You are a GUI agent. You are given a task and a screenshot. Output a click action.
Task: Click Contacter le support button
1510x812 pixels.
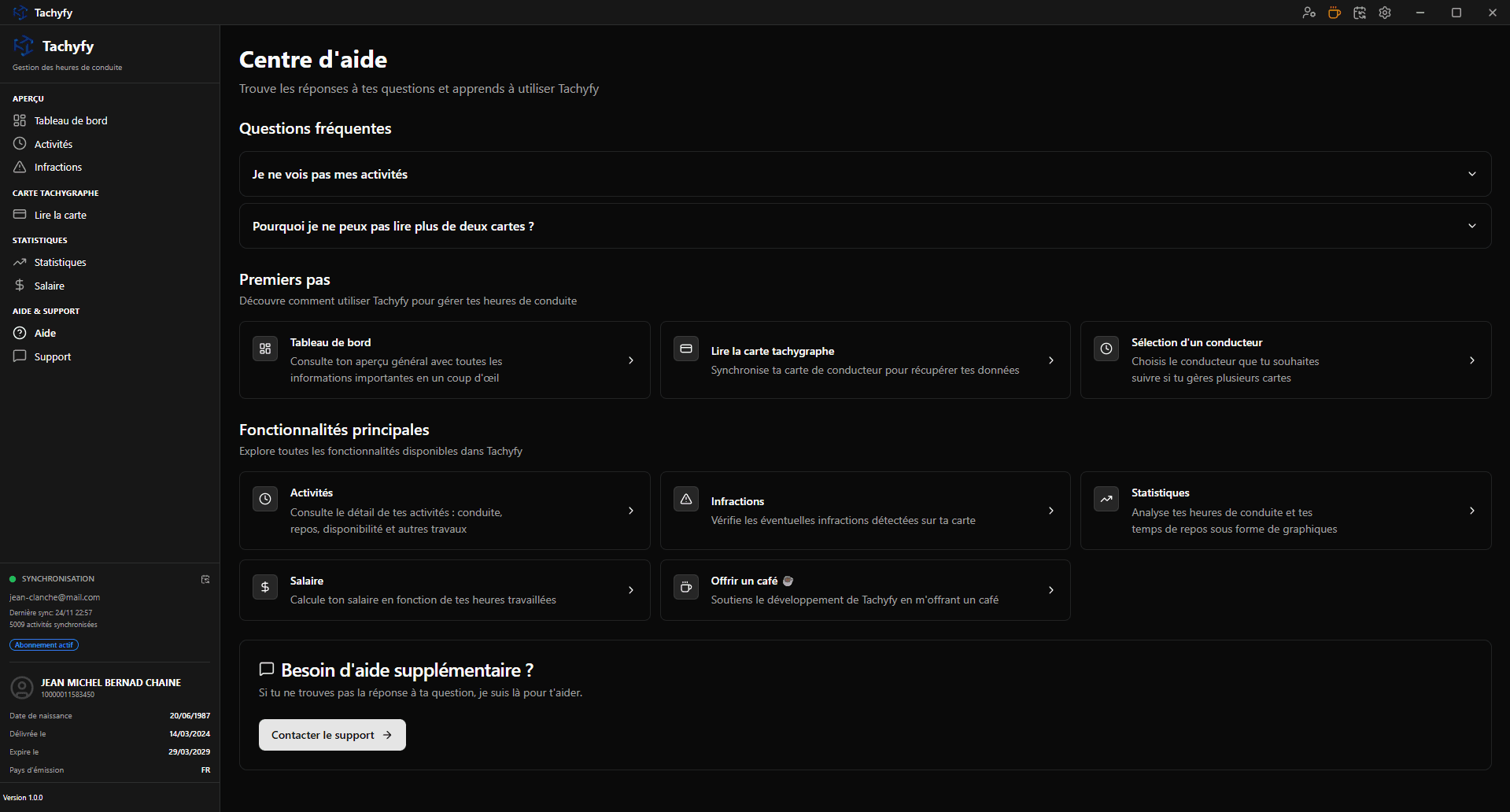point(331,735)
